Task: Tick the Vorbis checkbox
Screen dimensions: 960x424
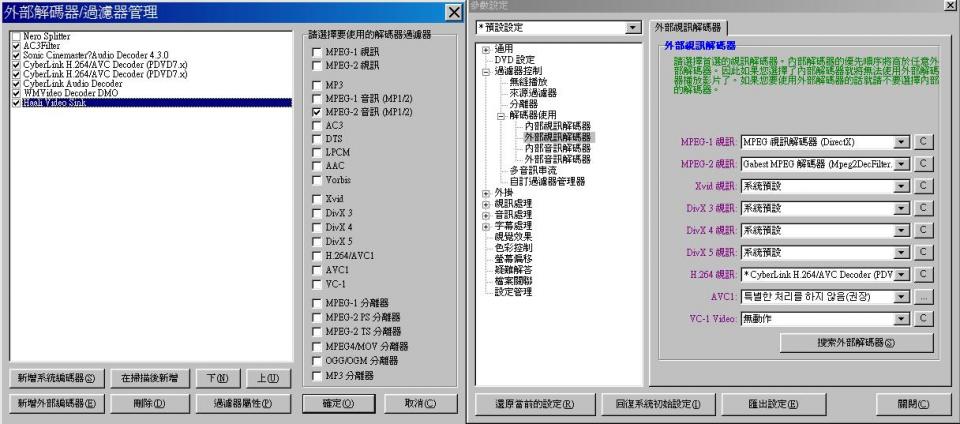Action: click(316, 180)
